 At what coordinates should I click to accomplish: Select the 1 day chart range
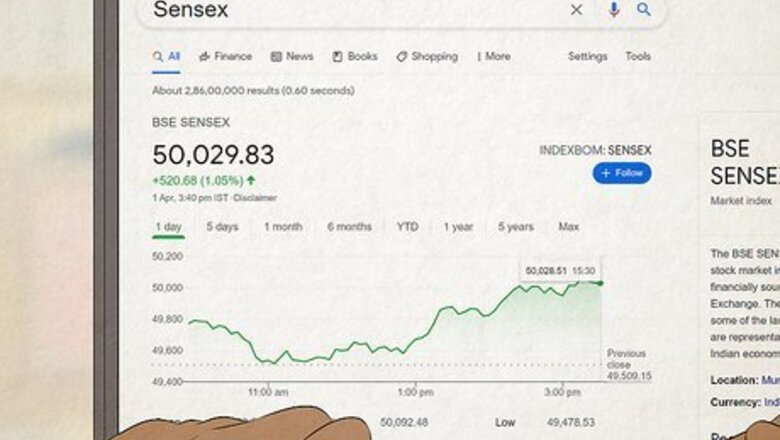(168, 227)
